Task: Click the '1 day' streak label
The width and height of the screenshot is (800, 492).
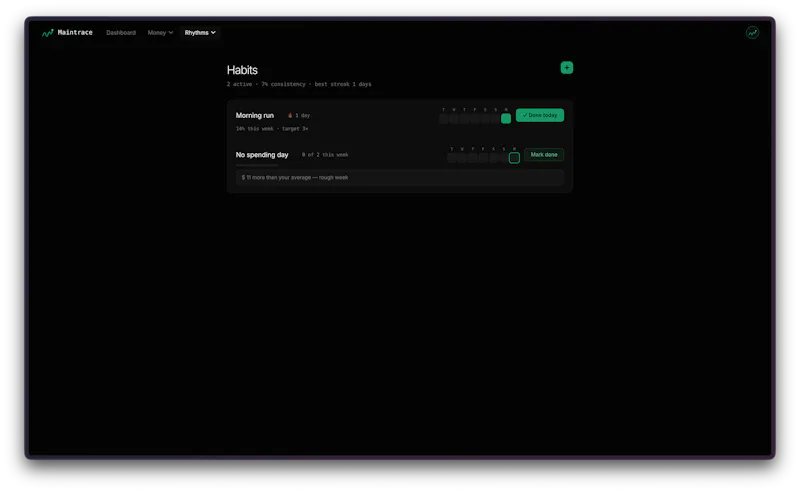Action: coord(303,115)
